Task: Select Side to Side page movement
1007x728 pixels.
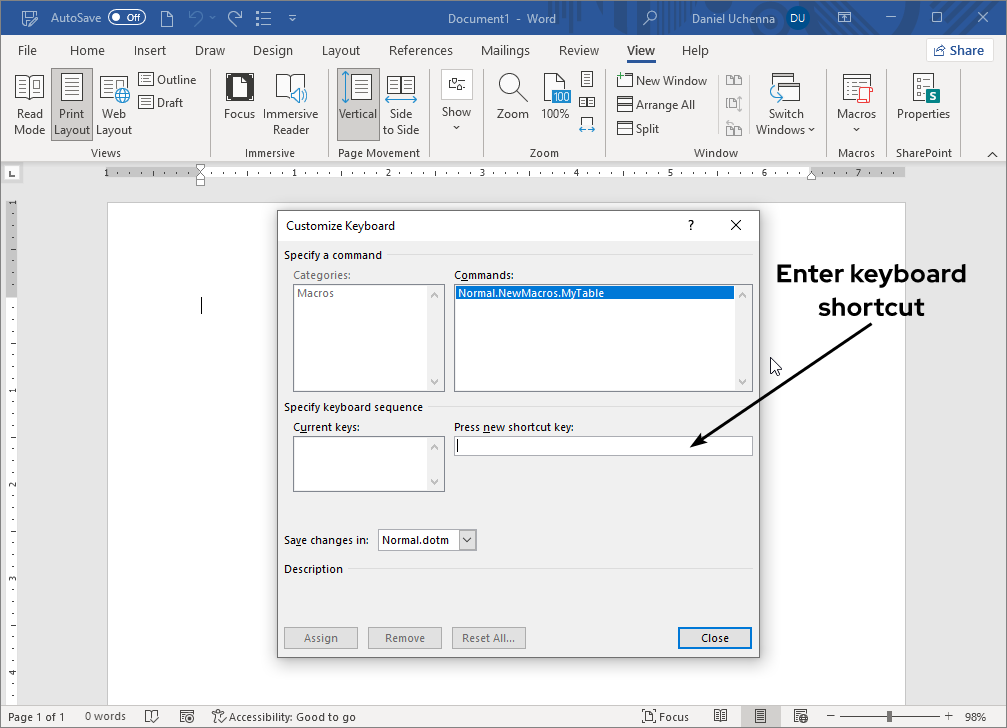Action: click(401, 103)
